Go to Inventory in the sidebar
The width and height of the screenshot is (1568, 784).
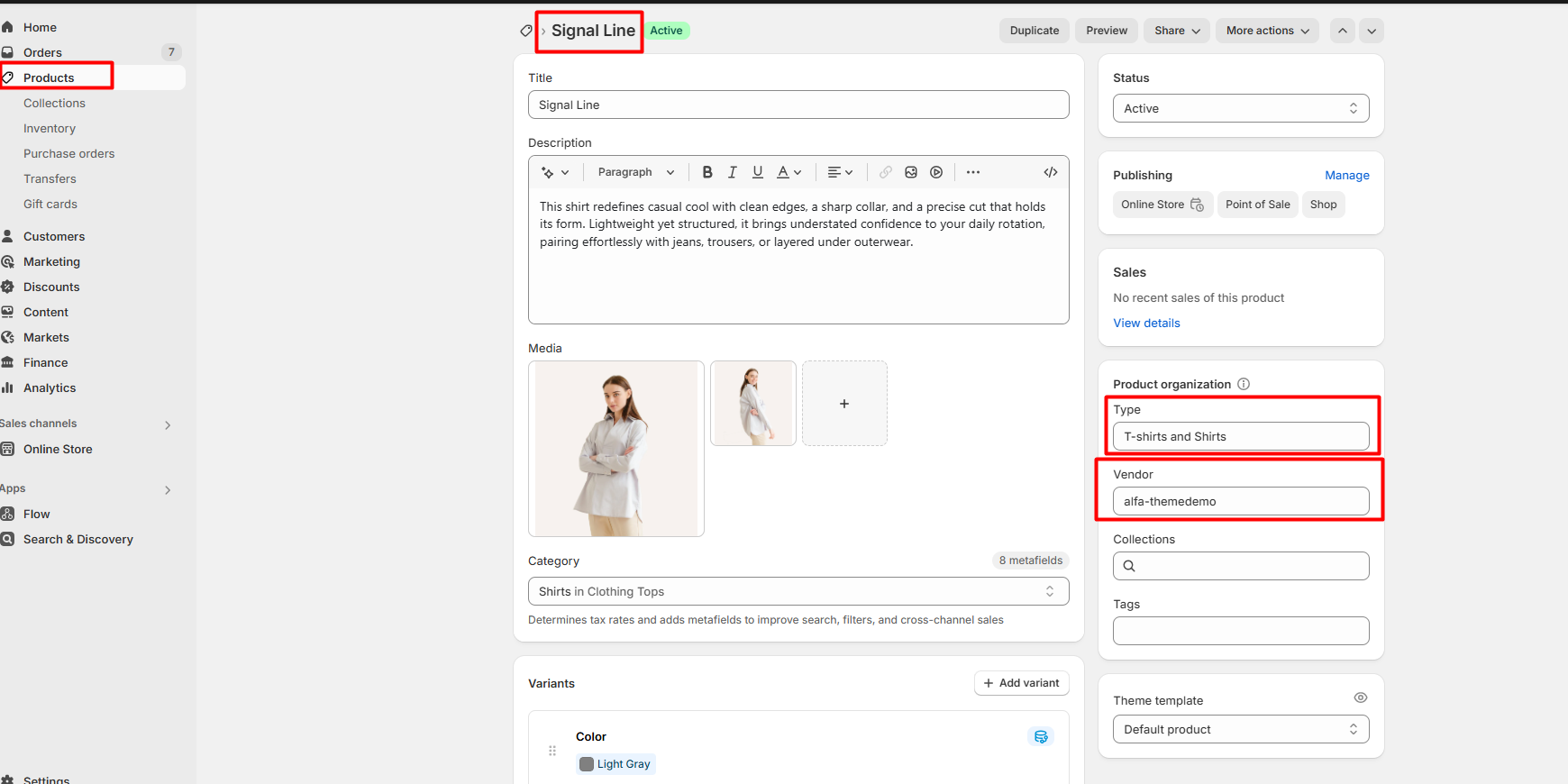point(50,129)
